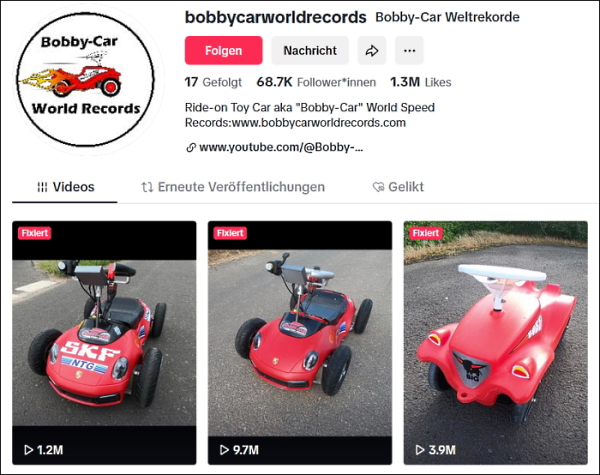
Task: Click play icon on 3.9M video
Action: coord(420,450)
